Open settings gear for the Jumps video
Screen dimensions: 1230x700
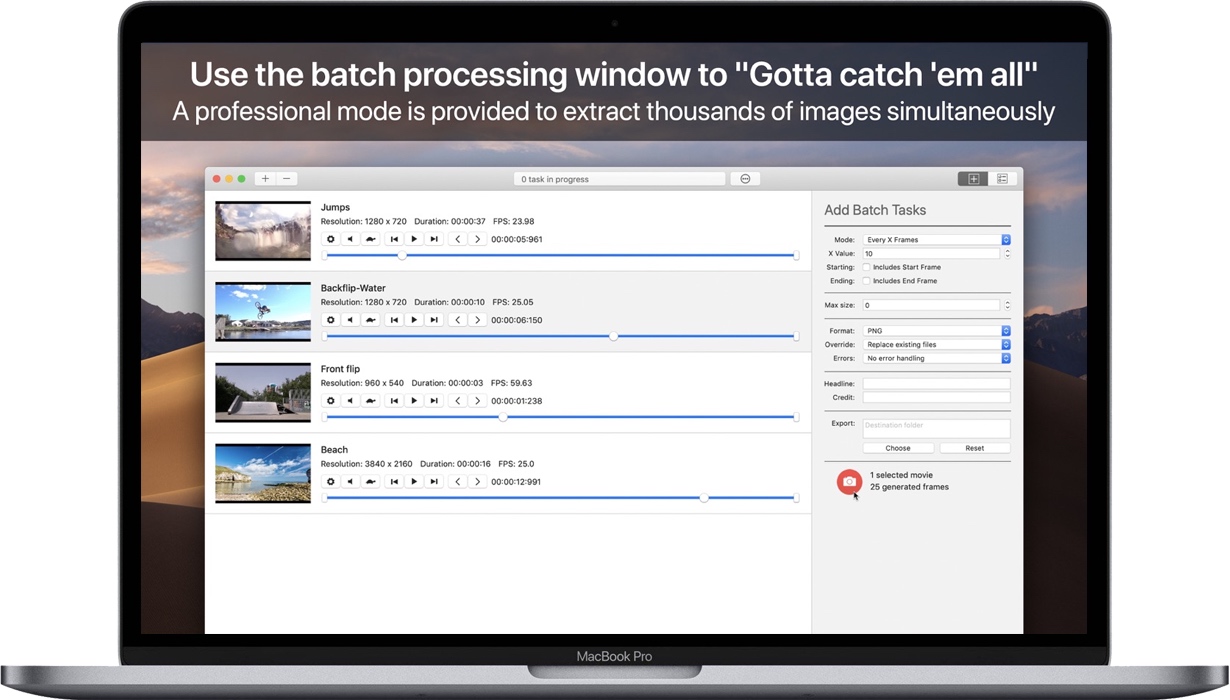click(x=331, y=238)
